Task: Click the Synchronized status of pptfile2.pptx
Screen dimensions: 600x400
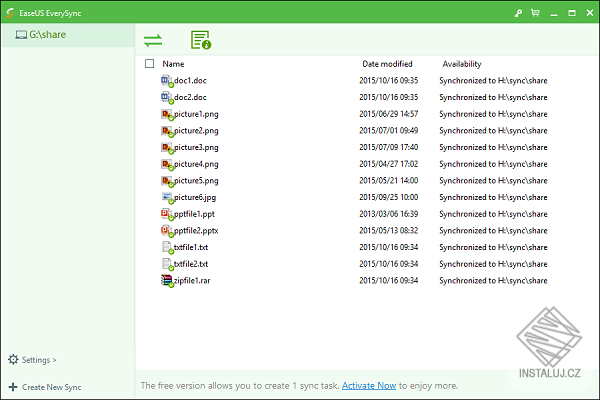Action: pyautogui.click(x=493, y=231)
